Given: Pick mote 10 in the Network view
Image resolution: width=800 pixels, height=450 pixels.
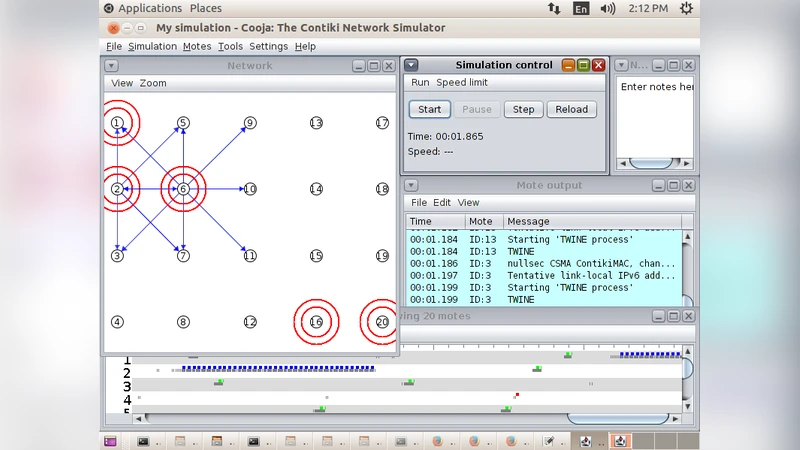Looking at the screenshot, I should [x=249, y=189].
